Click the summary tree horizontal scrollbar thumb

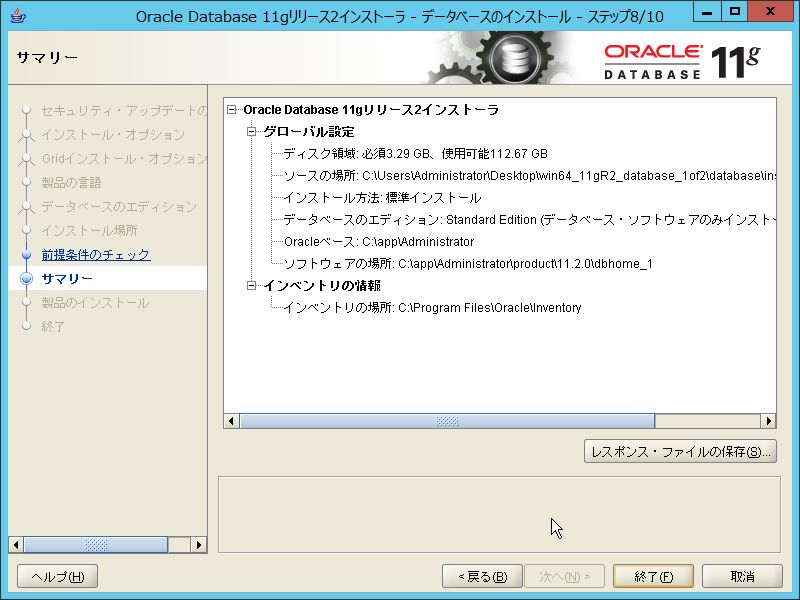pos(447,421)
